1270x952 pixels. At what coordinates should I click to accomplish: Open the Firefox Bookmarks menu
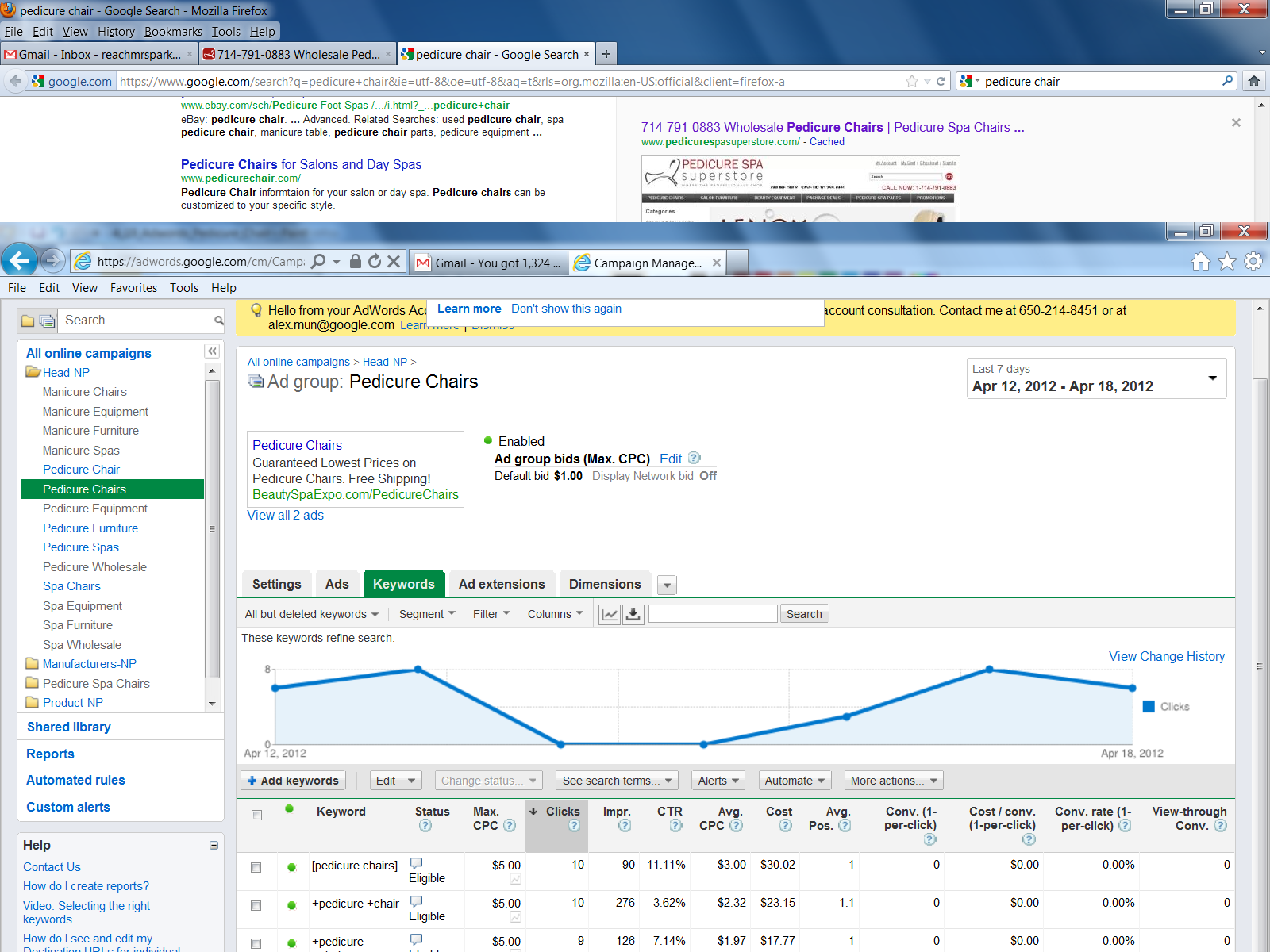pos(173,32)
